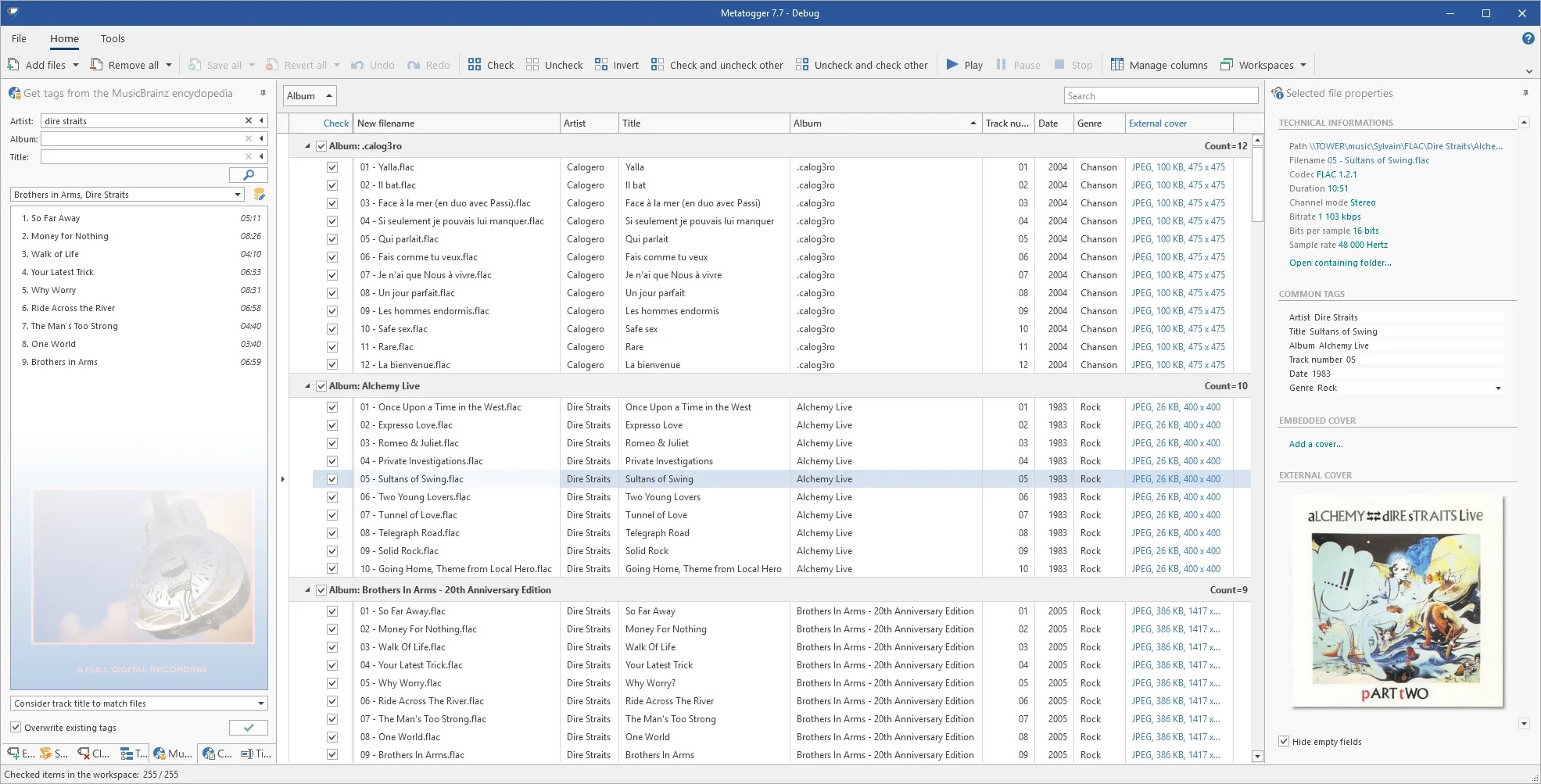Open the JPEG cover link for Expresso Love
Screen dimensions: 1541x784
(1176, 425)
